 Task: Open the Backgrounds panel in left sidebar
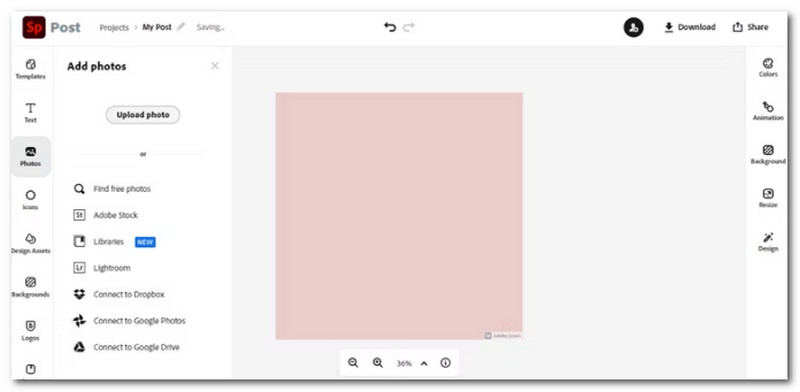(31, 287)
